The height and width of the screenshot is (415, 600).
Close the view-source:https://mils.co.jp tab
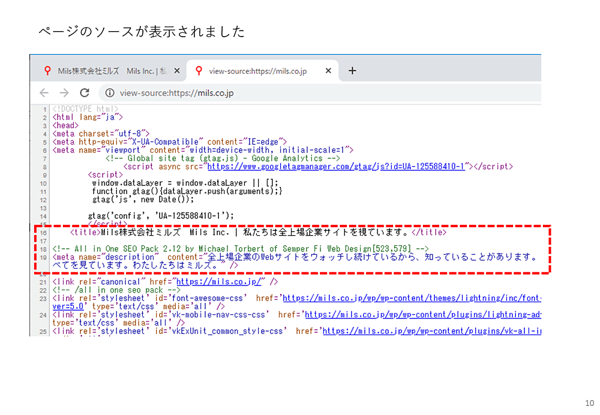(x=328, y=71)
